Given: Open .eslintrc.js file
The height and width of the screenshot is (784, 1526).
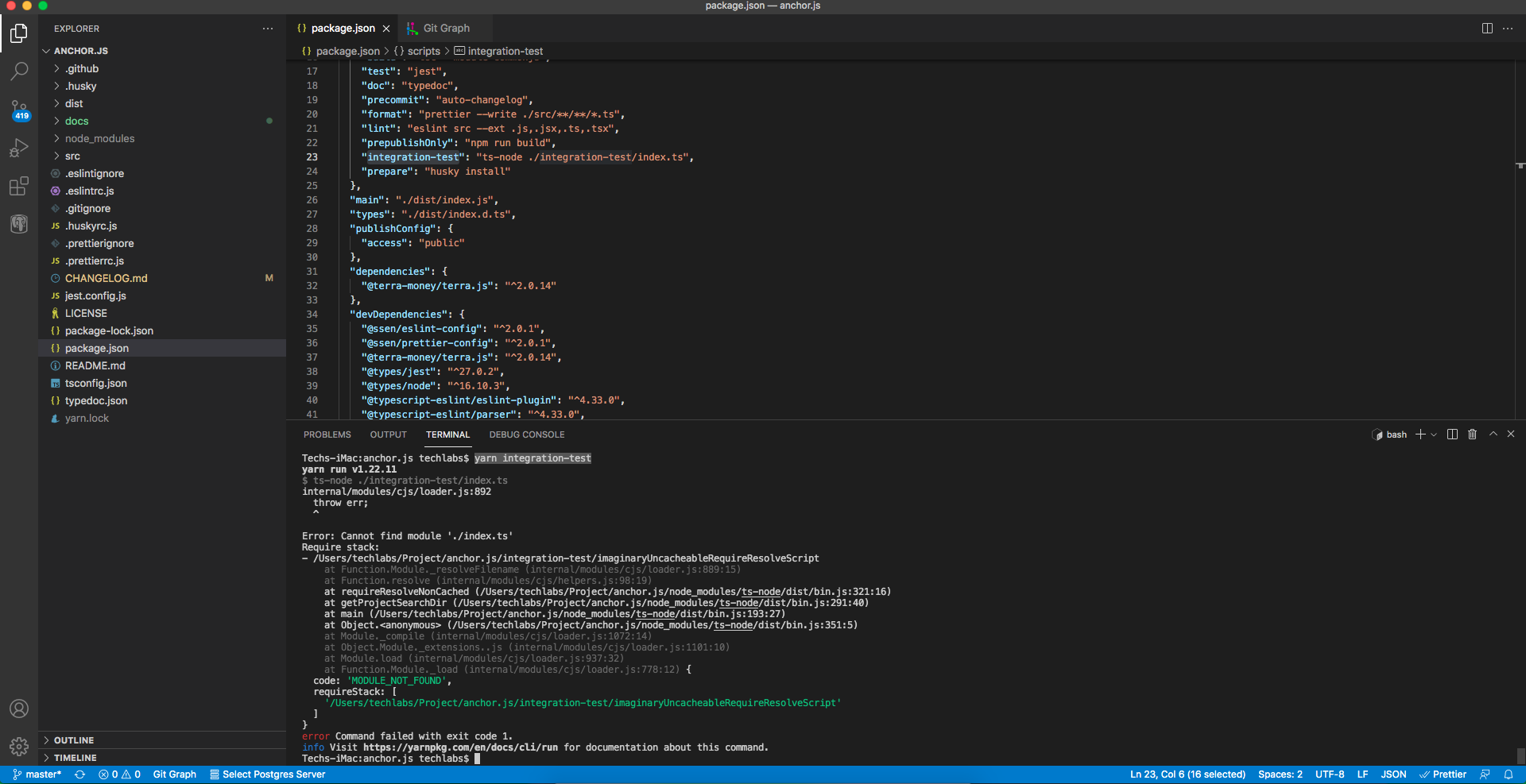Looking at the screenshot, I should [162, 191].
